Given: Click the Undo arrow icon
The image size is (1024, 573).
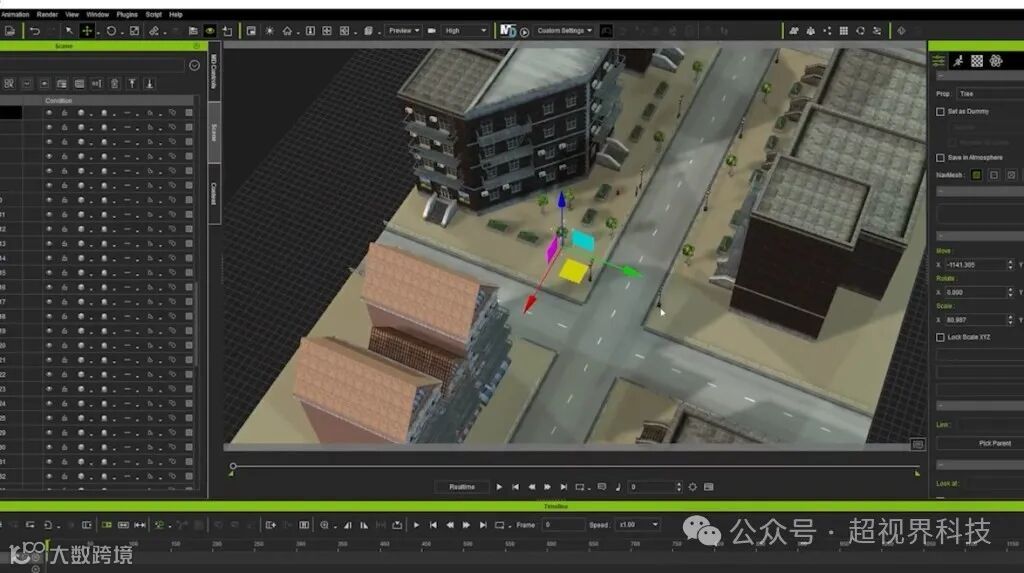Looking at the screenshot, I should [35, 31].
